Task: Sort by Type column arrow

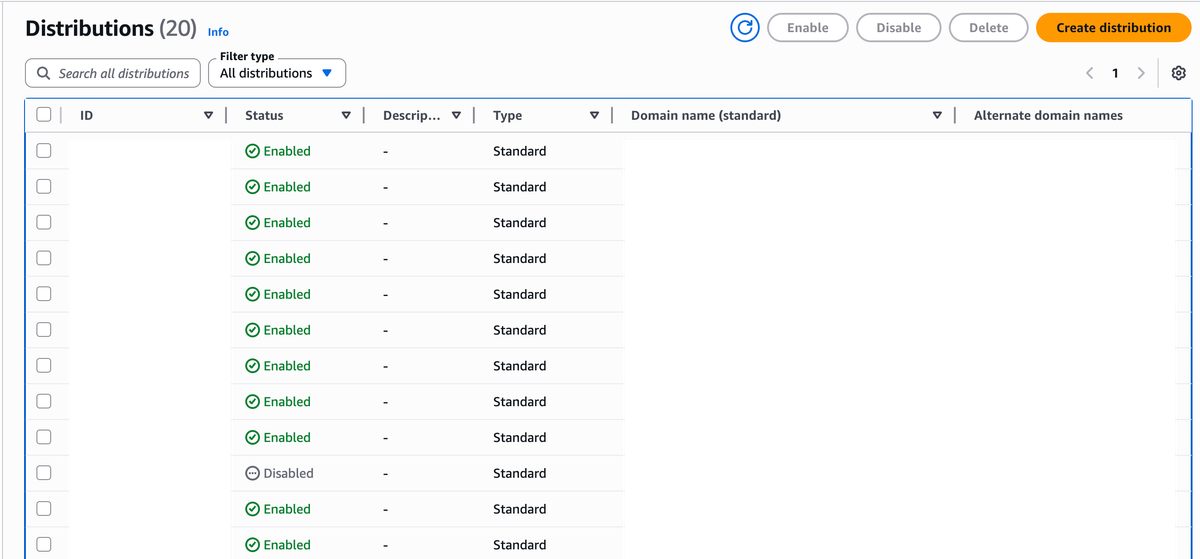Action: pos(594,115)
